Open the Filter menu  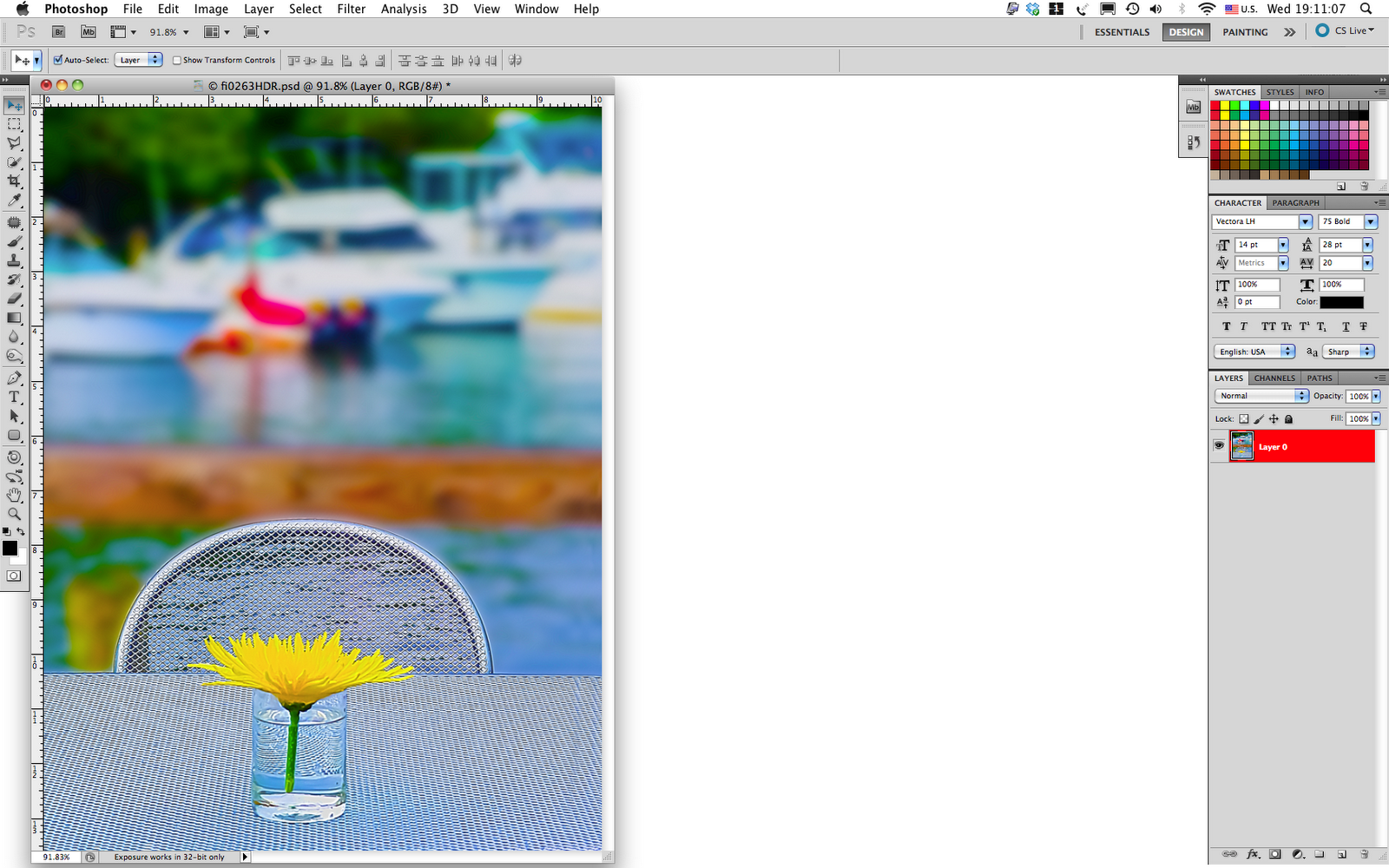coord(351,9)
